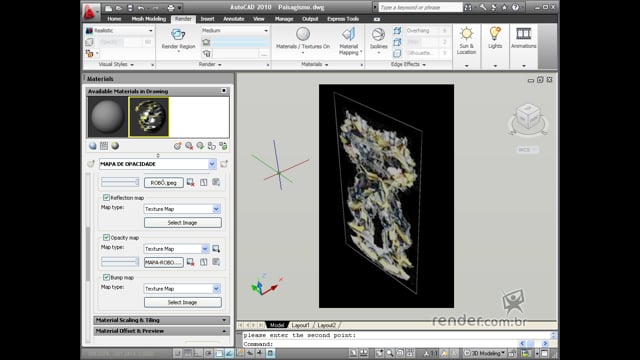Delete map info next to MAPA-ROBO button
Screen dimensions: 640x360
click(191, 262)
